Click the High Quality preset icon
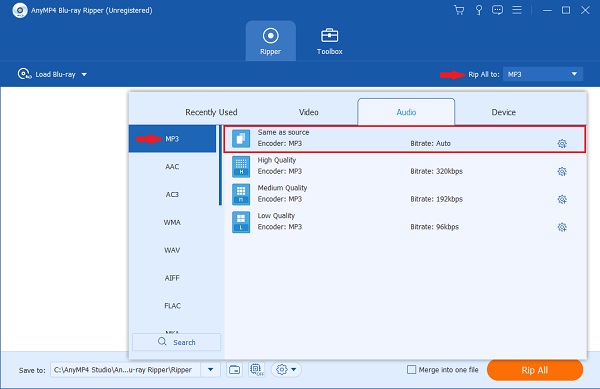 (241, 166)
